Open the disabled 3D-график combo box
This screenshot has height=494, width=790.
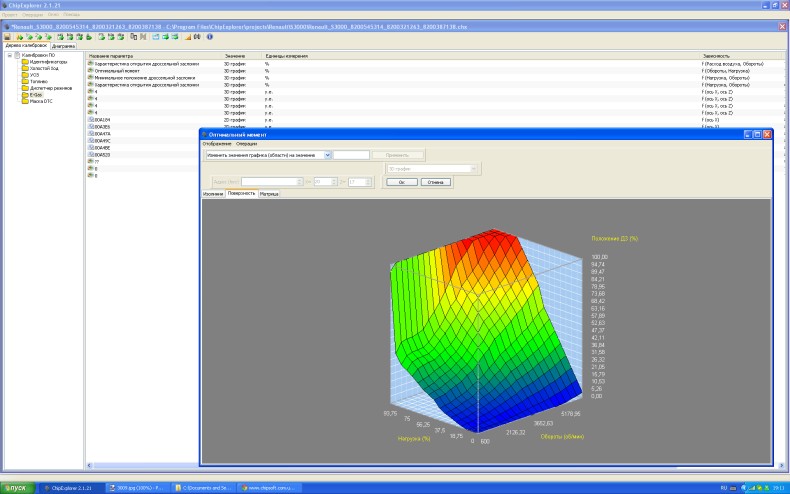pos(473,169)
